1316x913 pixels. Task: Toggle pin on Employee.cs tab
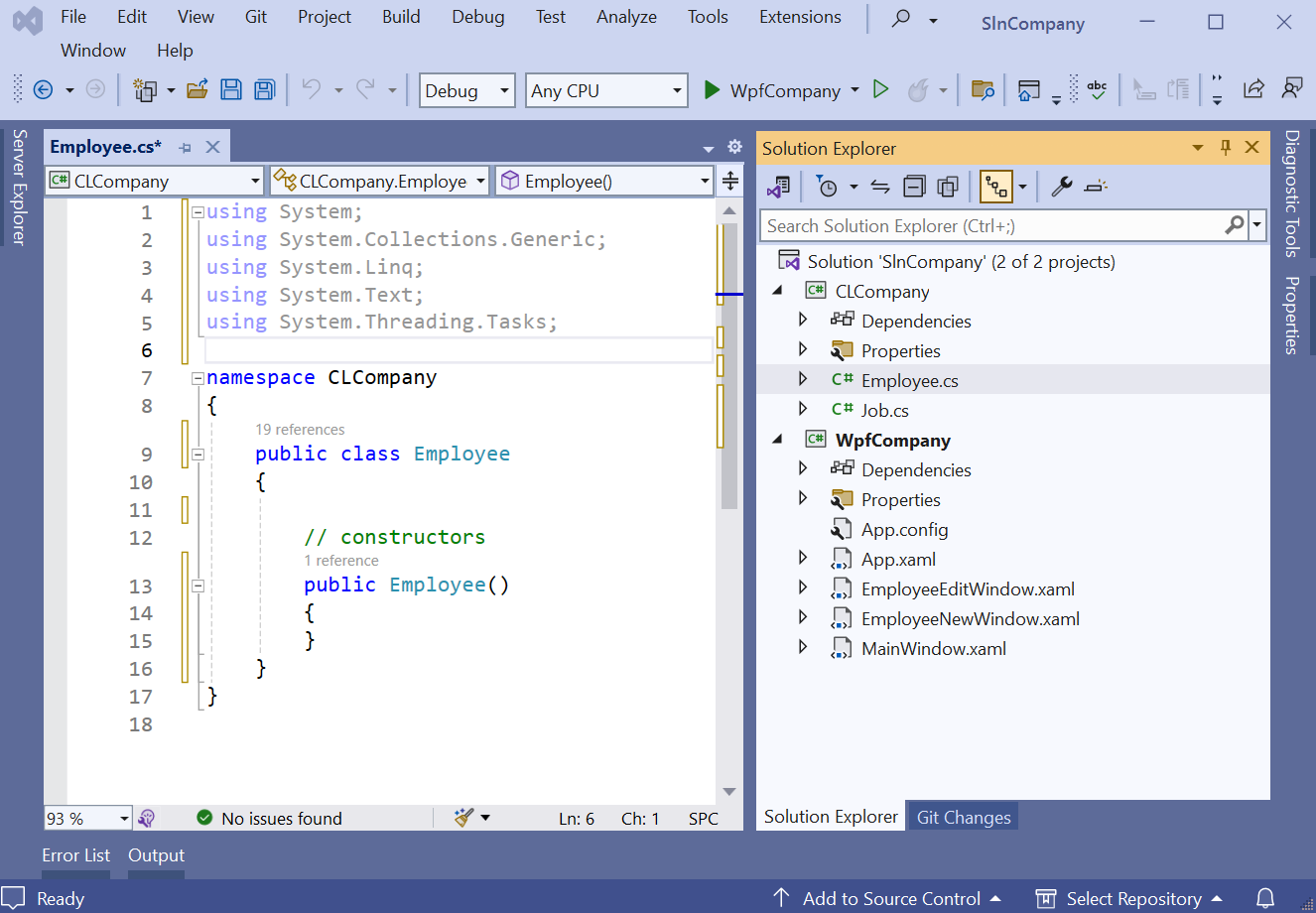click(x=185, y=148)
